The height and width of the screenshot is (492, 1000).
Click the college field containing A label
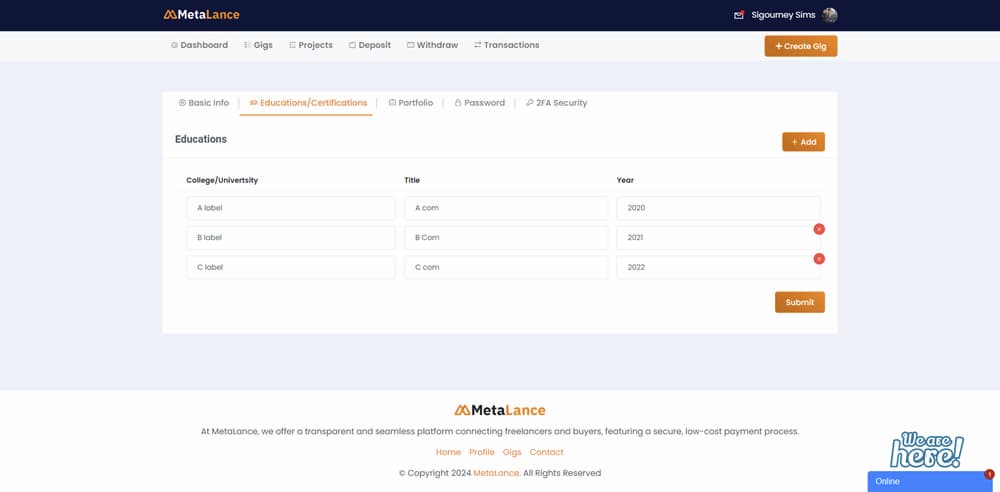click(291, 208)
